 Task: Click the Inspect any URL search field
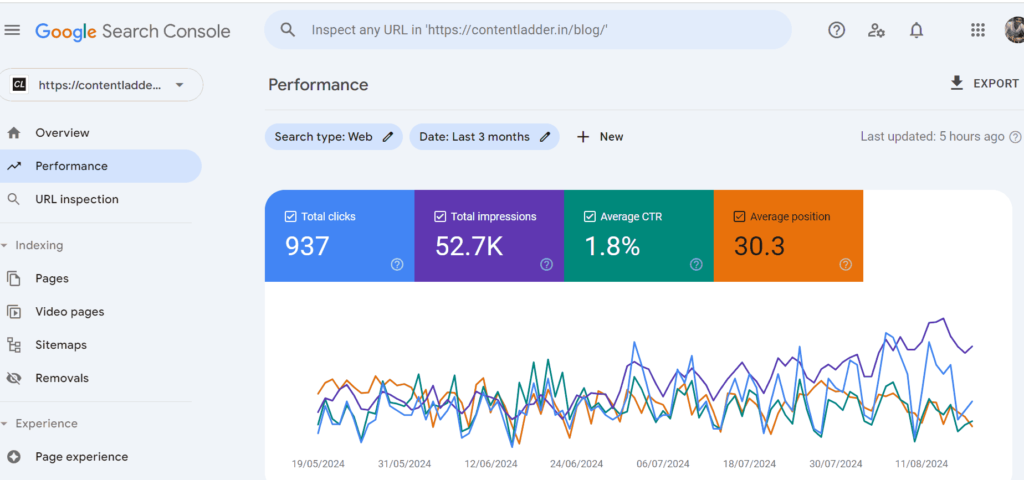click(x=528, y=29)
